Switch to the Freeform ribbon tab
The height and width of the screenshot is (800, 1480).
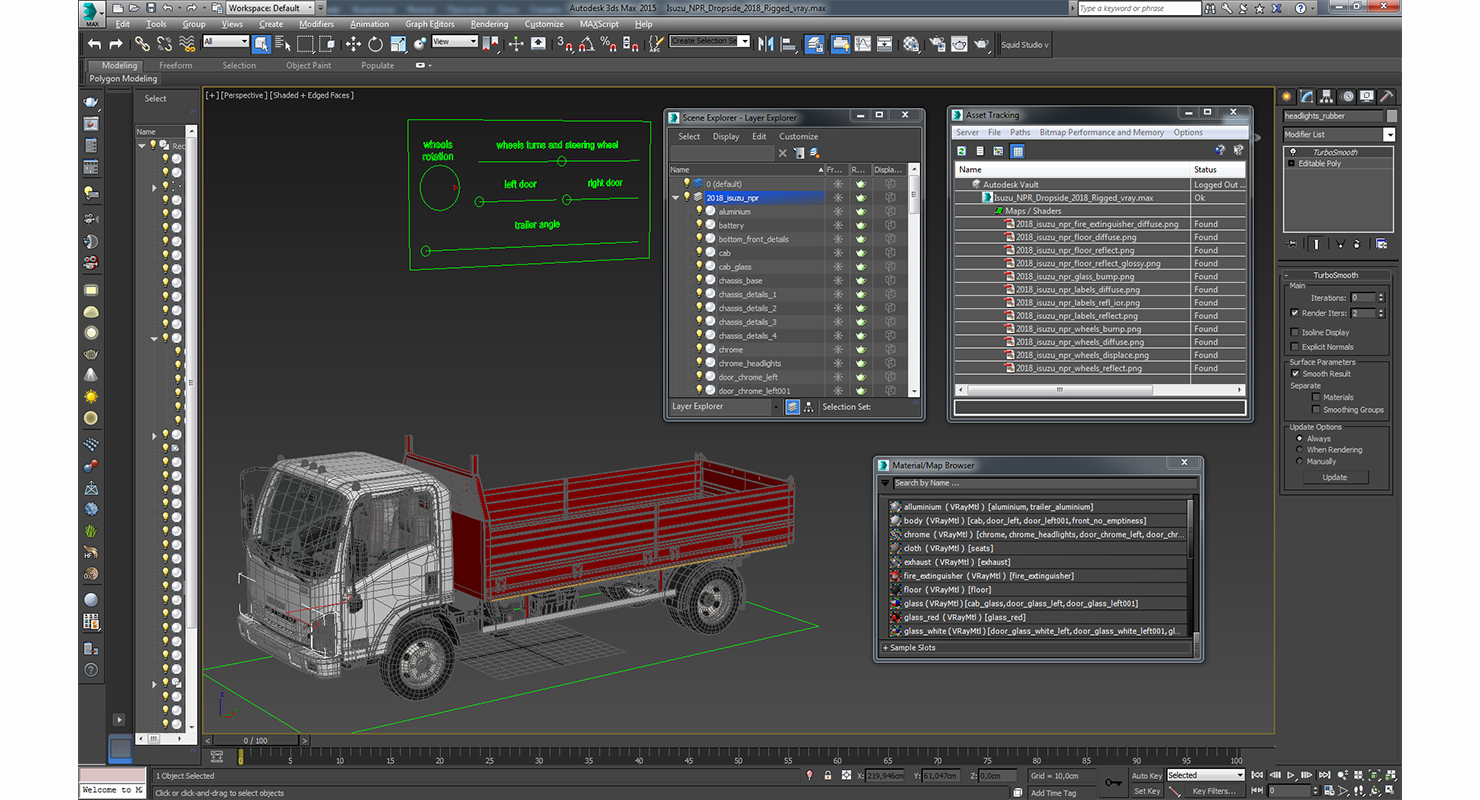tap(176, 65)
